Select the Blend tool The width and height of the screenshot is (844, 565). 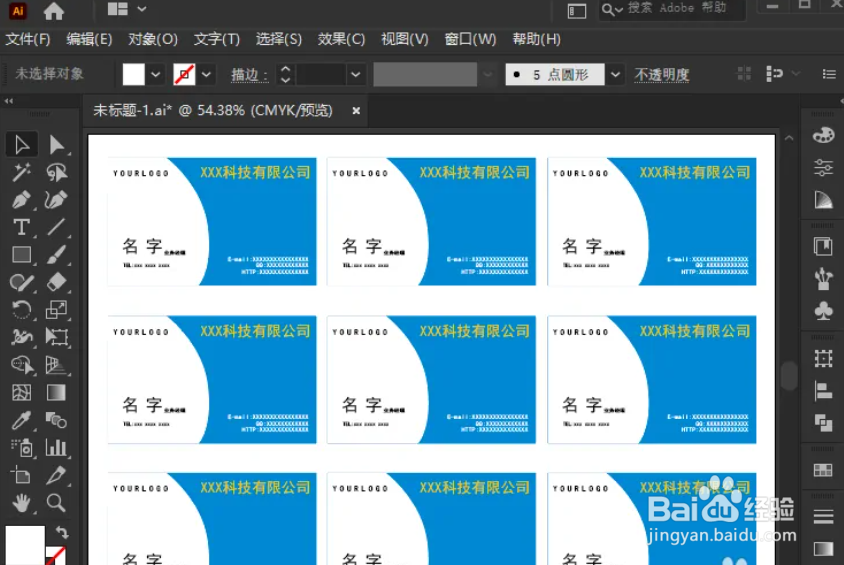coord(57,420)
